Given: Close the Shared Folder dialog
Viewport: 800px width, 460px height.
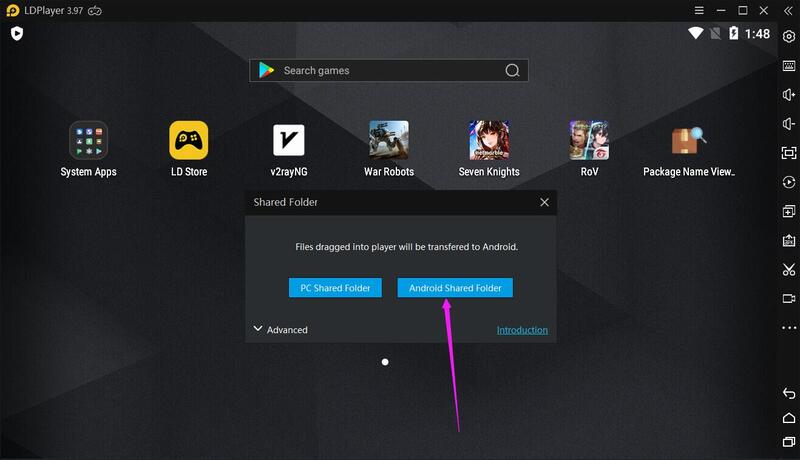Looking at the screenshot, I should (x=544, y=202).
